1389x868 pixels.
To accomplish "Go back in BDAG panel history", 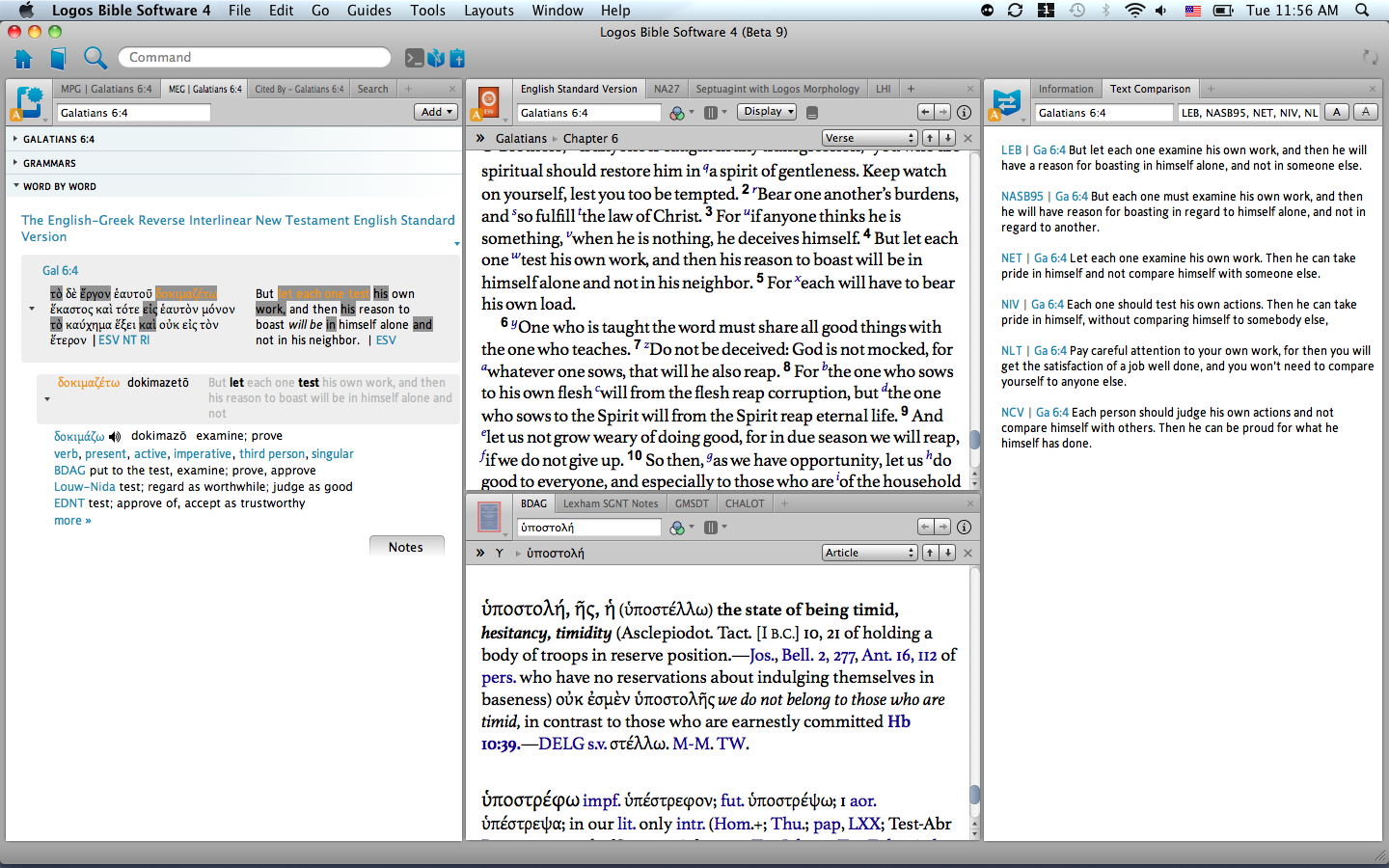I will click(926, 527).
